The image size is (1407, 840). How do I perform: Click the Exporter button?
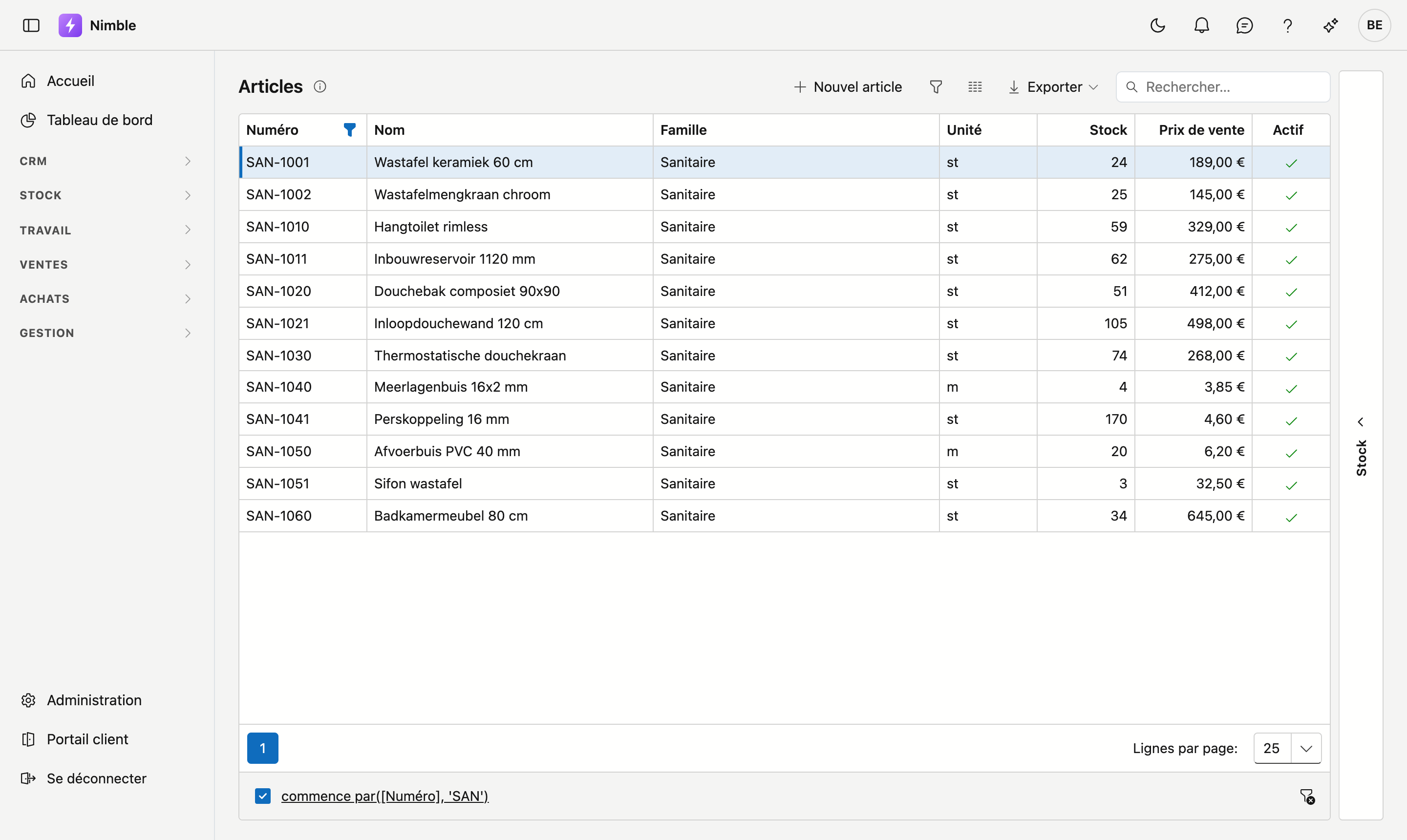(x=1053, y=86)
